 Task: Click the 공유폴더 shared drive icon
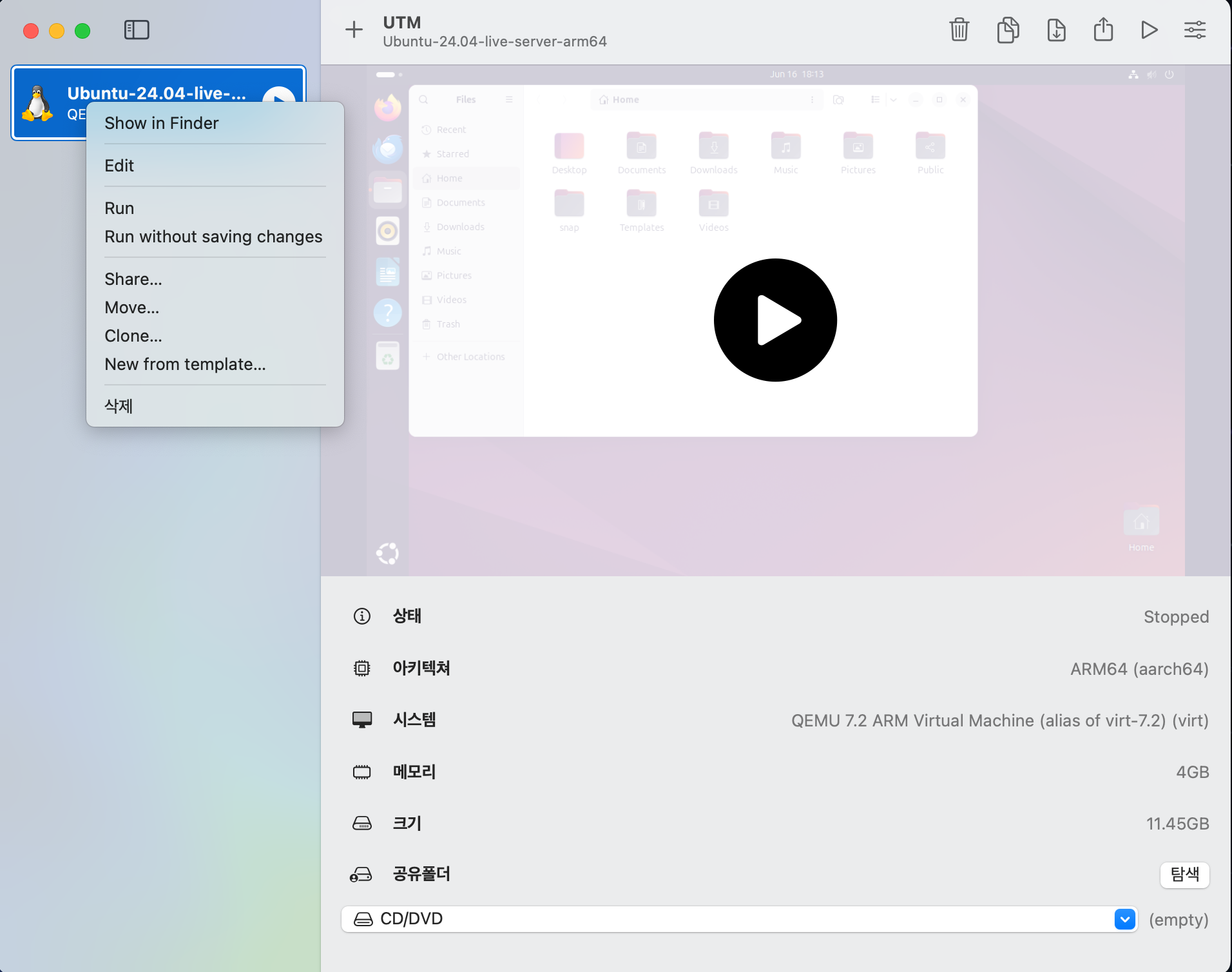point(361,875)
